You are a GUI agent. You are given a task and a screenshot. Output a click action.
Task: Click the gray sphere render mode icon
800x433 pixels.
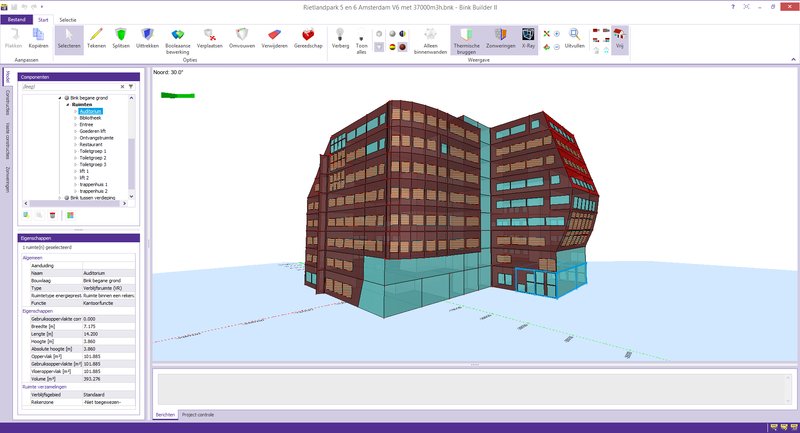click(x=392, y=34)
